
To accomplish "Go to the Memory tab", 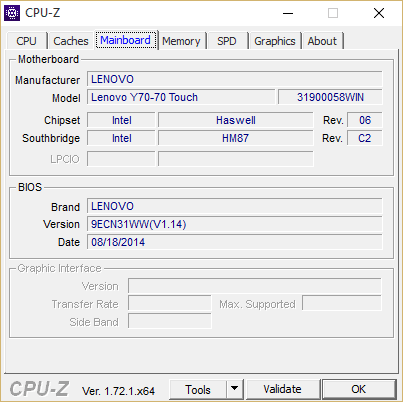I will pyautogui.click(x=181, y=41).
